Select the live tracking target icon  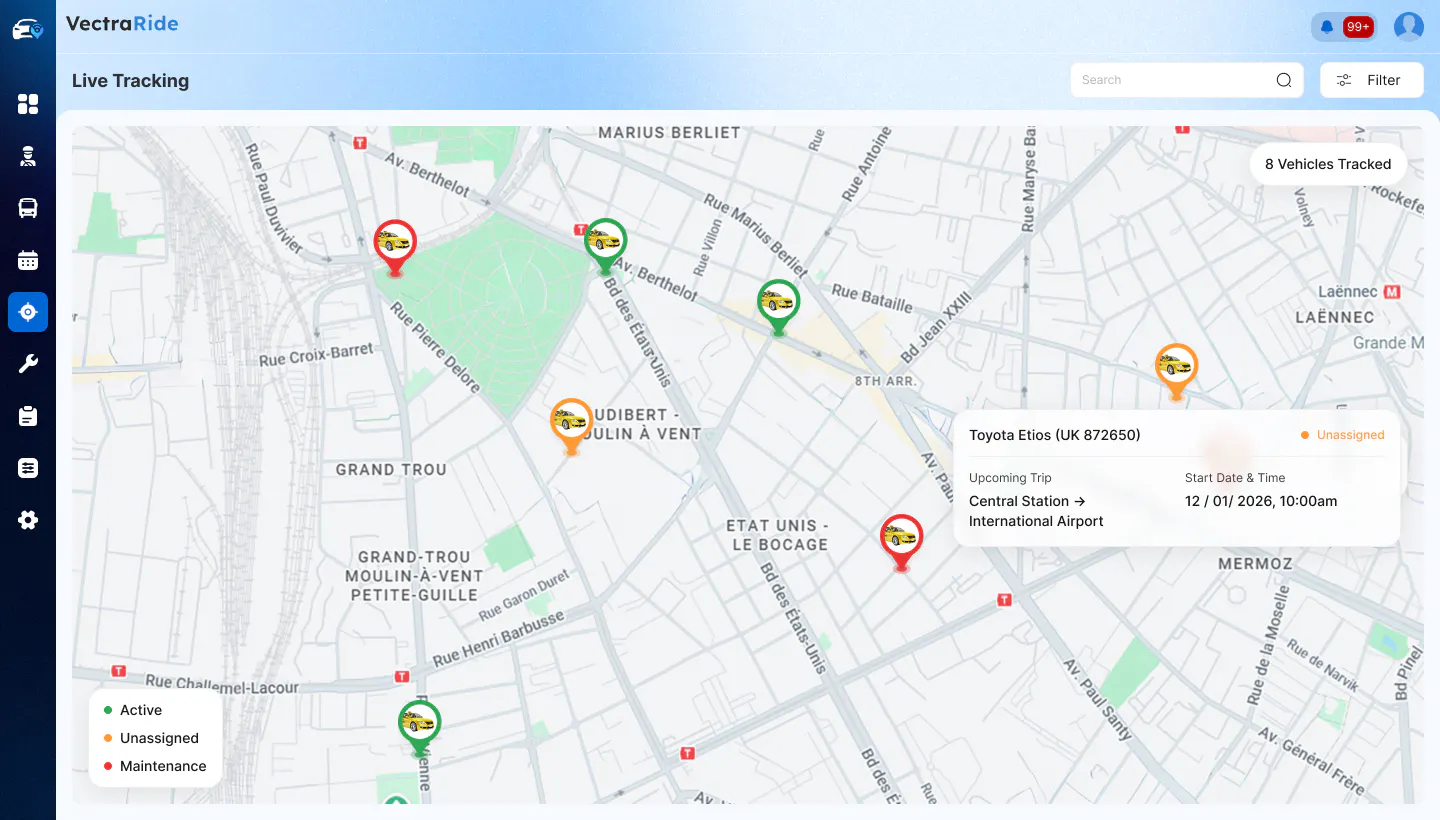click(x=28, y=312)
